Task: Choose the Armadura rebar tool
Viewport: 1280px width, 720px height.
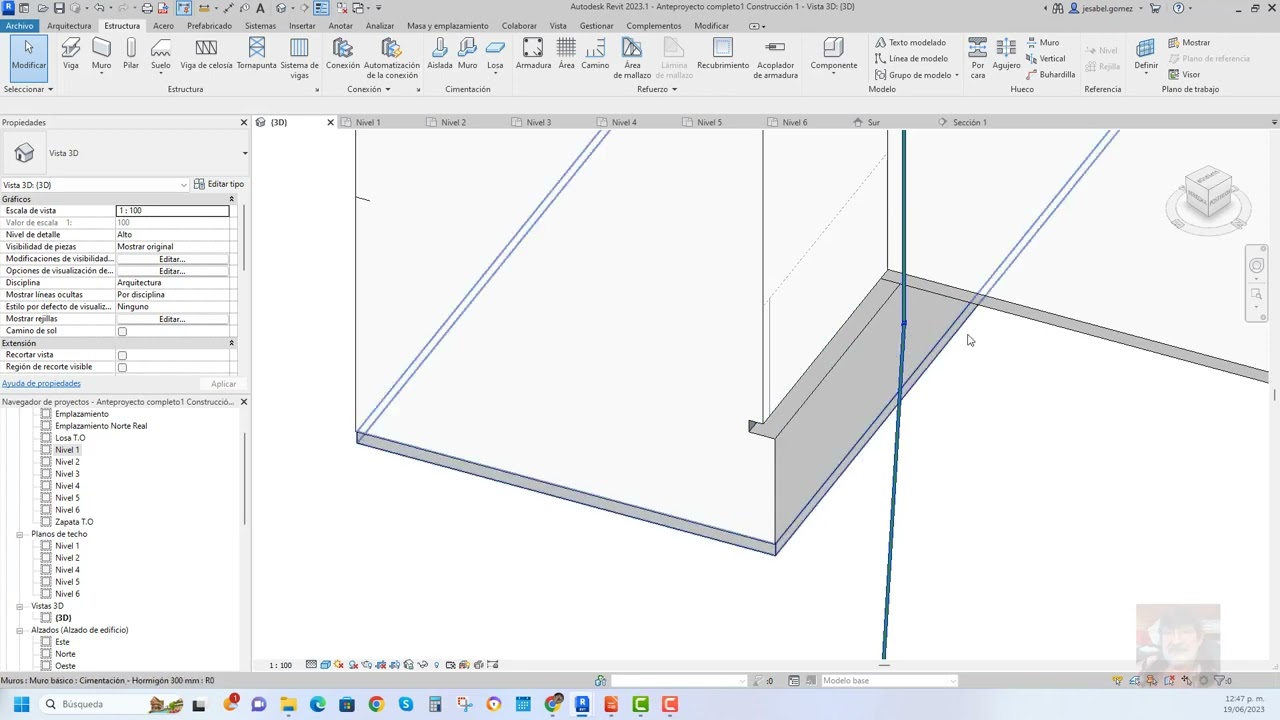Action: point(533,54)
